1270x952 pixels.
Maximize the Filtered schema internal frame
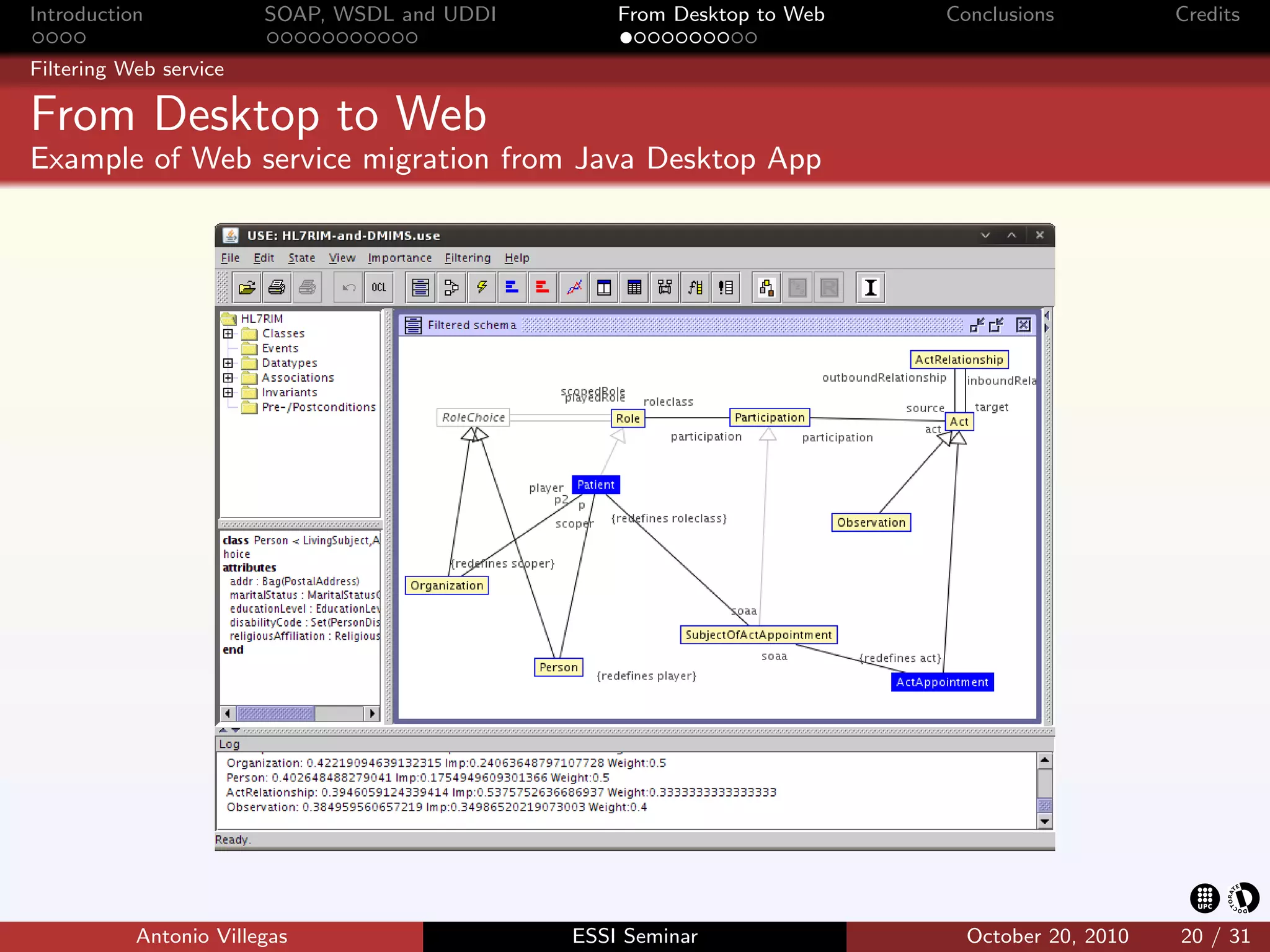pos(997,325)
